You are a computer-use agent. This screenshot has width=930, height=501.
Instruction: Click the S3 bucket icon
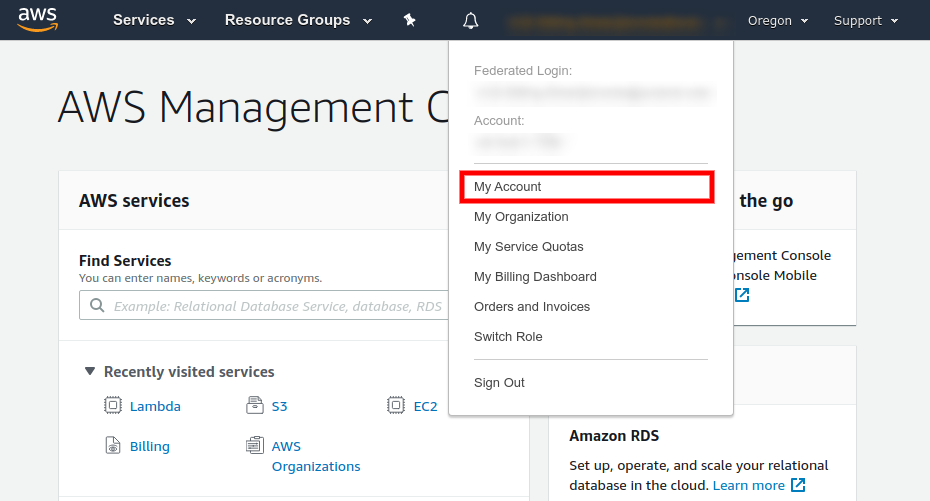[254, 406]
